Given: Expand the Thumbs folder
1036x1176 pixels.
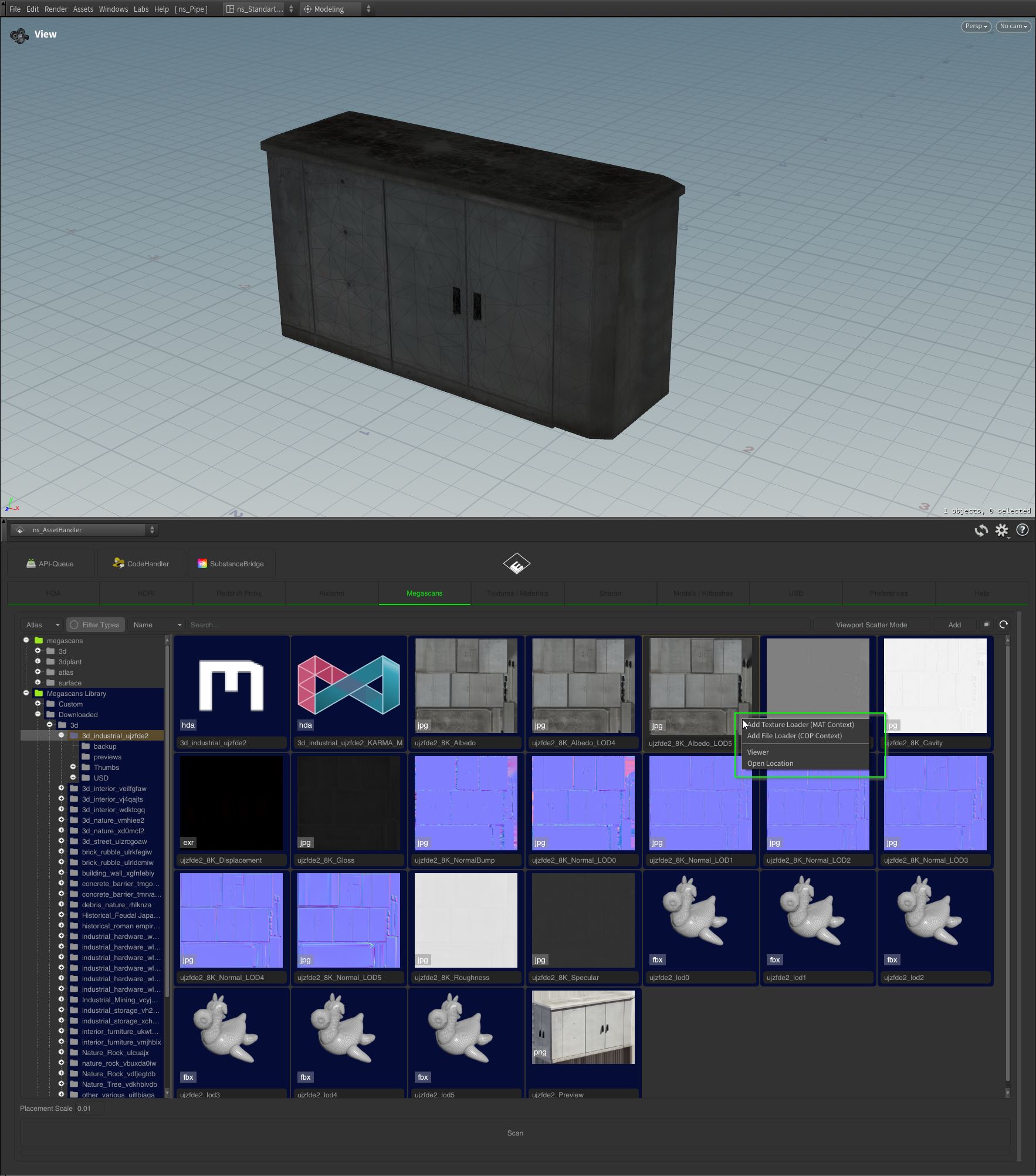Looking at the screenshot, I should coord(73,767).
